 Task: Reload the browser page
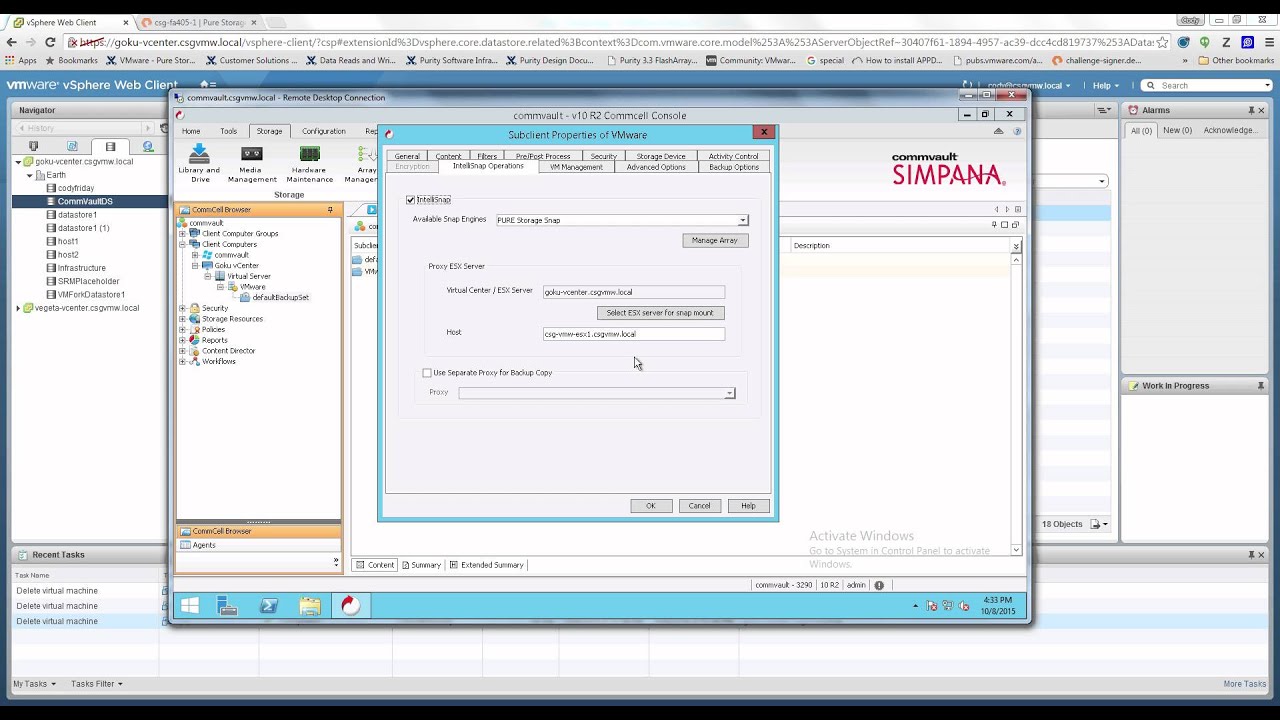click(50, 42)
